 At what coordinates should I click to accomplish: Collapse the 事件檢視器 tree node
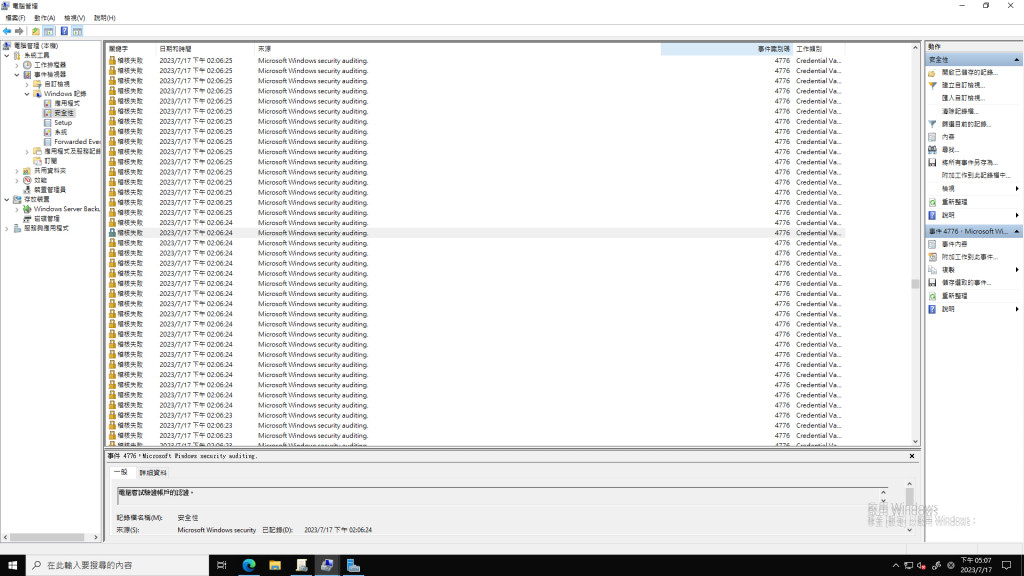[x=17, y=74]
